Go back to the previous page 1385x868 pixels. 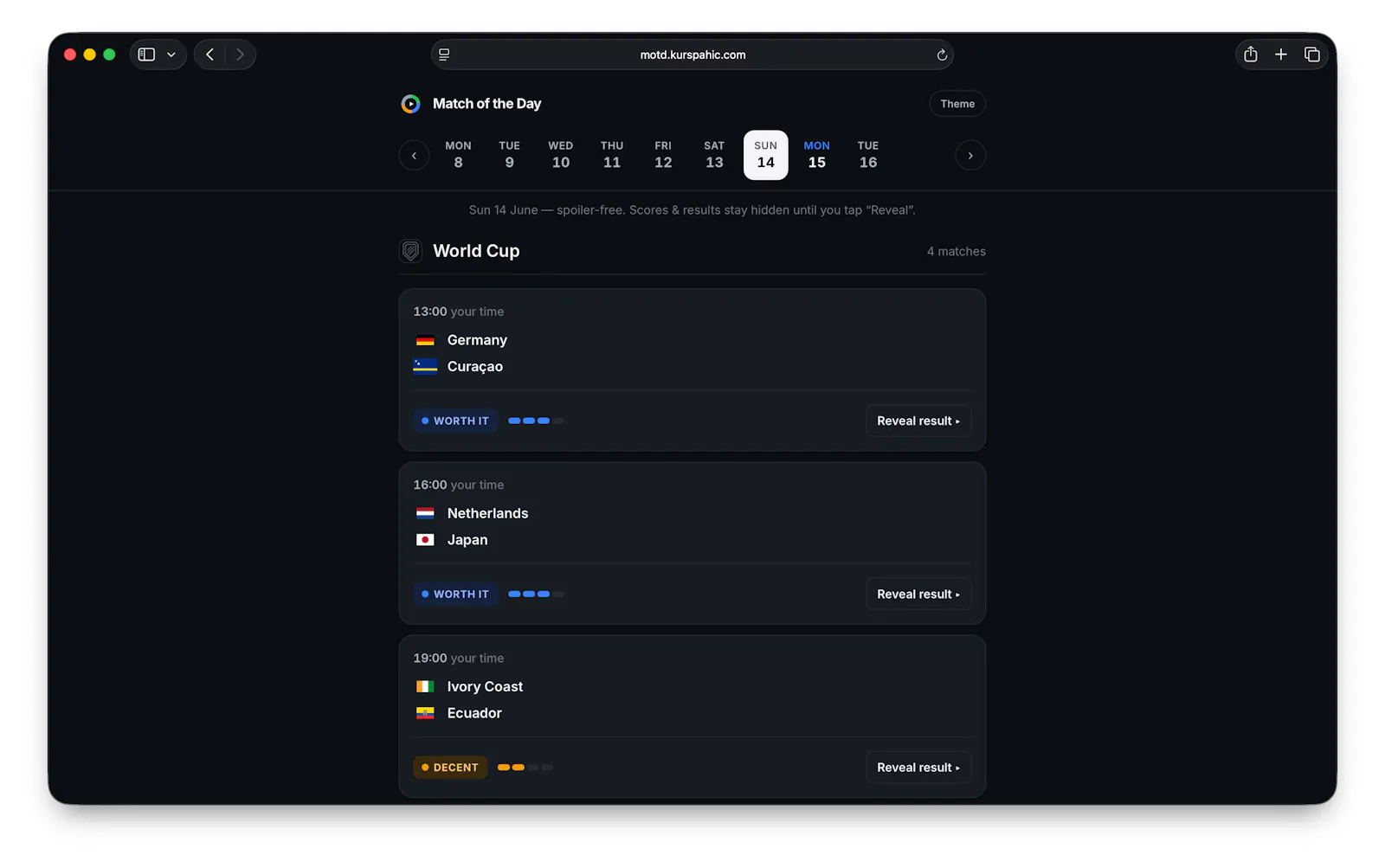[209, 55]
